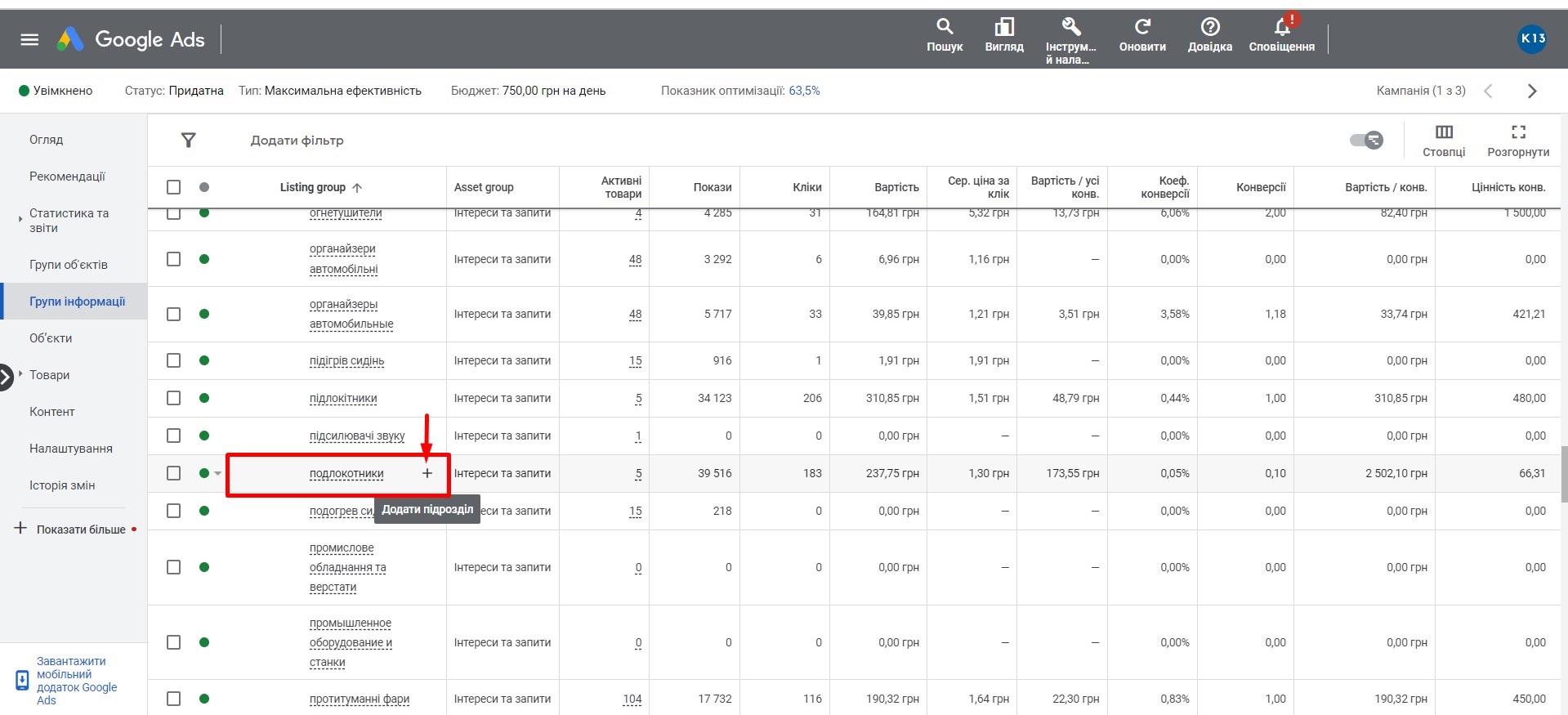Viewport: 1568px width, 715px height.
Task: Select checkbox for промислове обладнання row
Action: coord(173,567)
